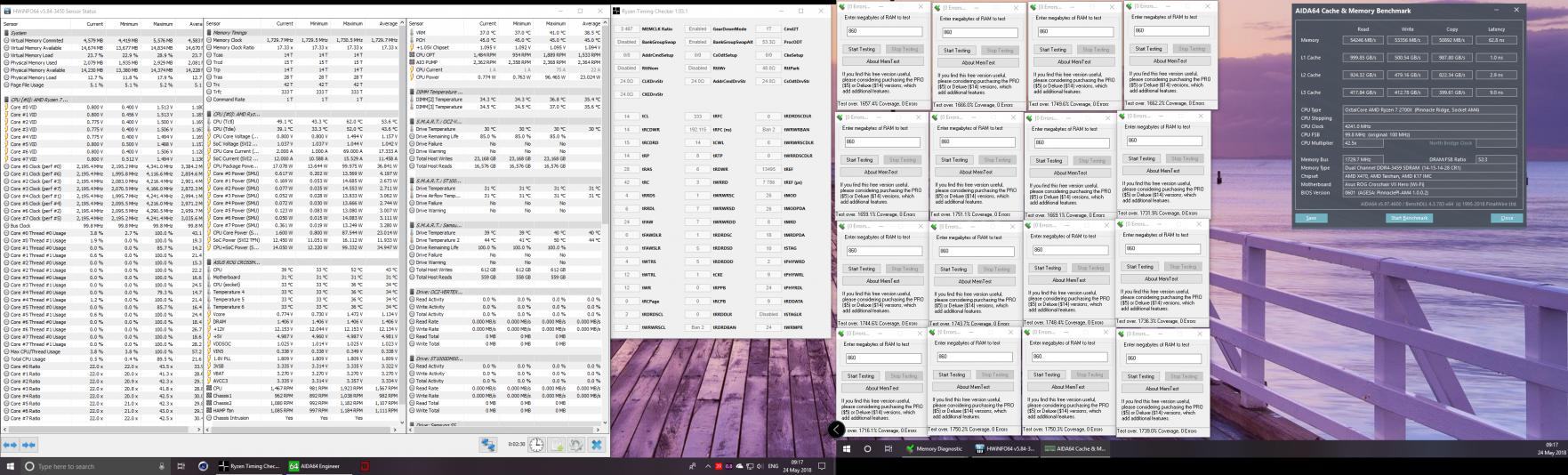Collapse the System sensor group in HWiNFO
The height and width of the screenshot is (475, 1568).
[x=5, y=33]
